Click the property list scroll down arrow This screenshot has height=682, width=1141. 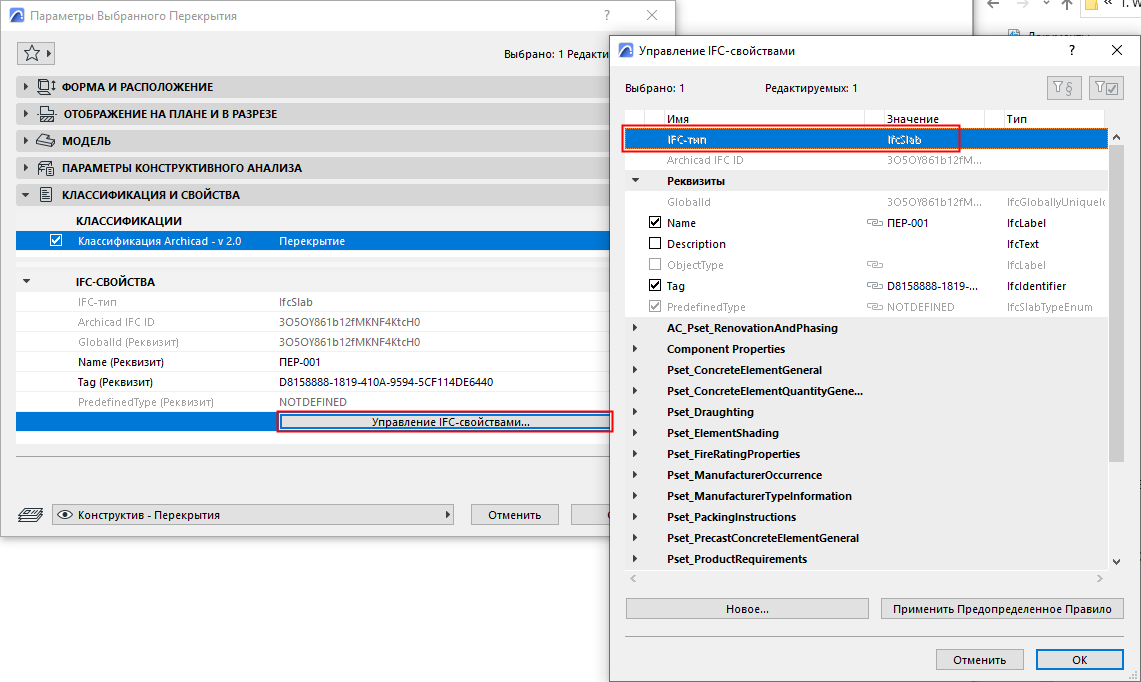click(x=1116, y=561)
